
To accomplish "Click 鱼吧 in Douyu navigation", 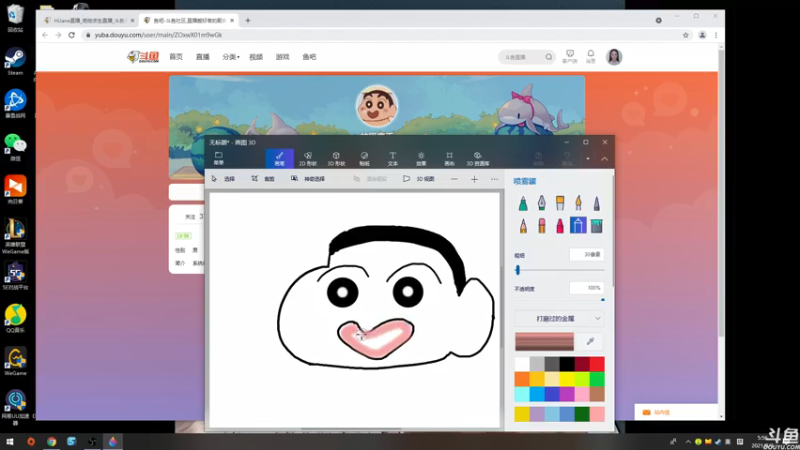I will tap(309, 57).
